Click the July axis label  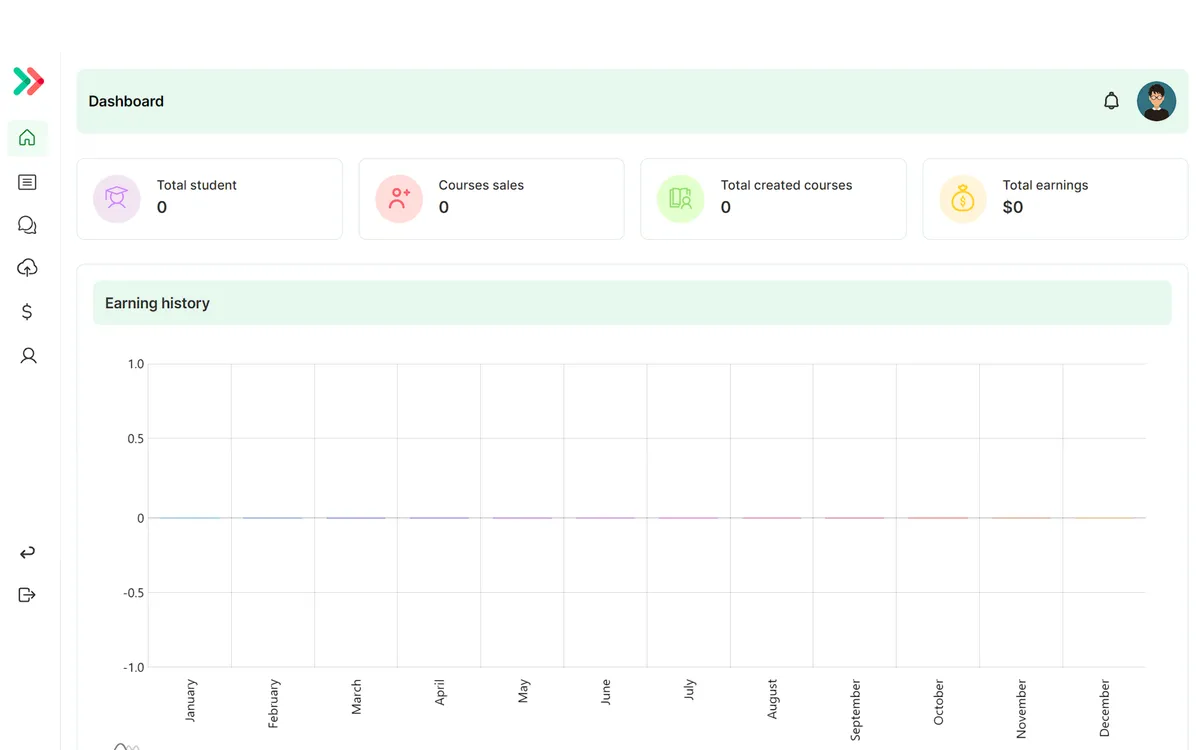(x=689, y=689)
